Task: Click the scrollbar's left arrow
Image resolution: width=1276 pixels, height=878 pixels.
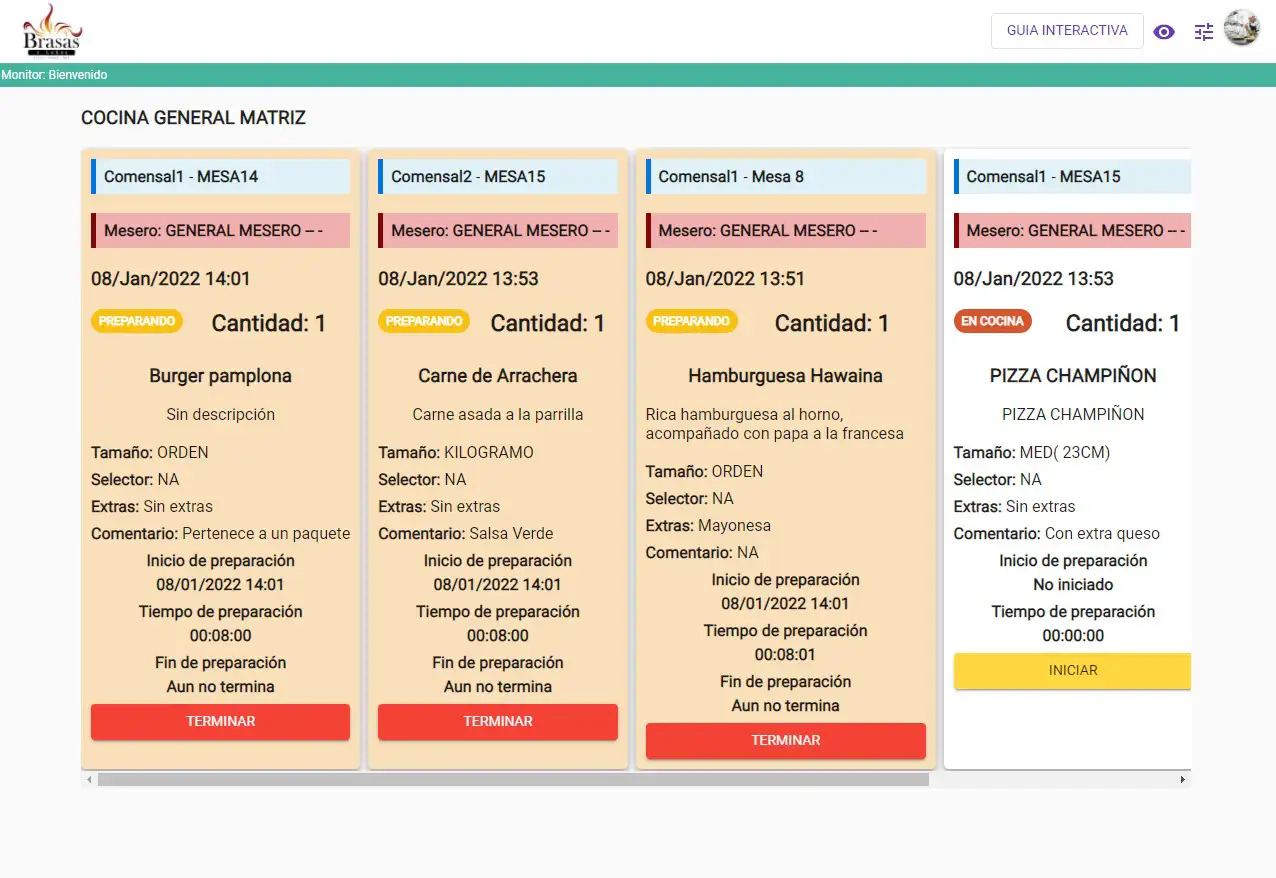Action: 89,779
